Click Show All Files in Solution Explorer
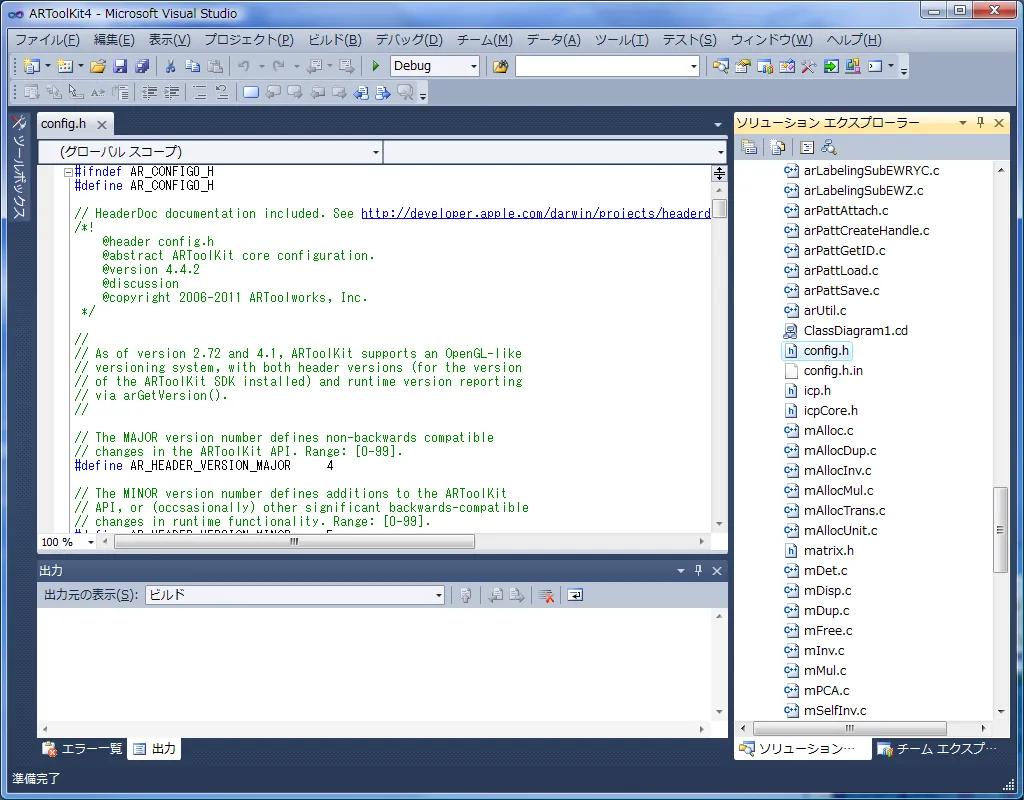Screen dimensions: 1024x800 click(777, 148)
